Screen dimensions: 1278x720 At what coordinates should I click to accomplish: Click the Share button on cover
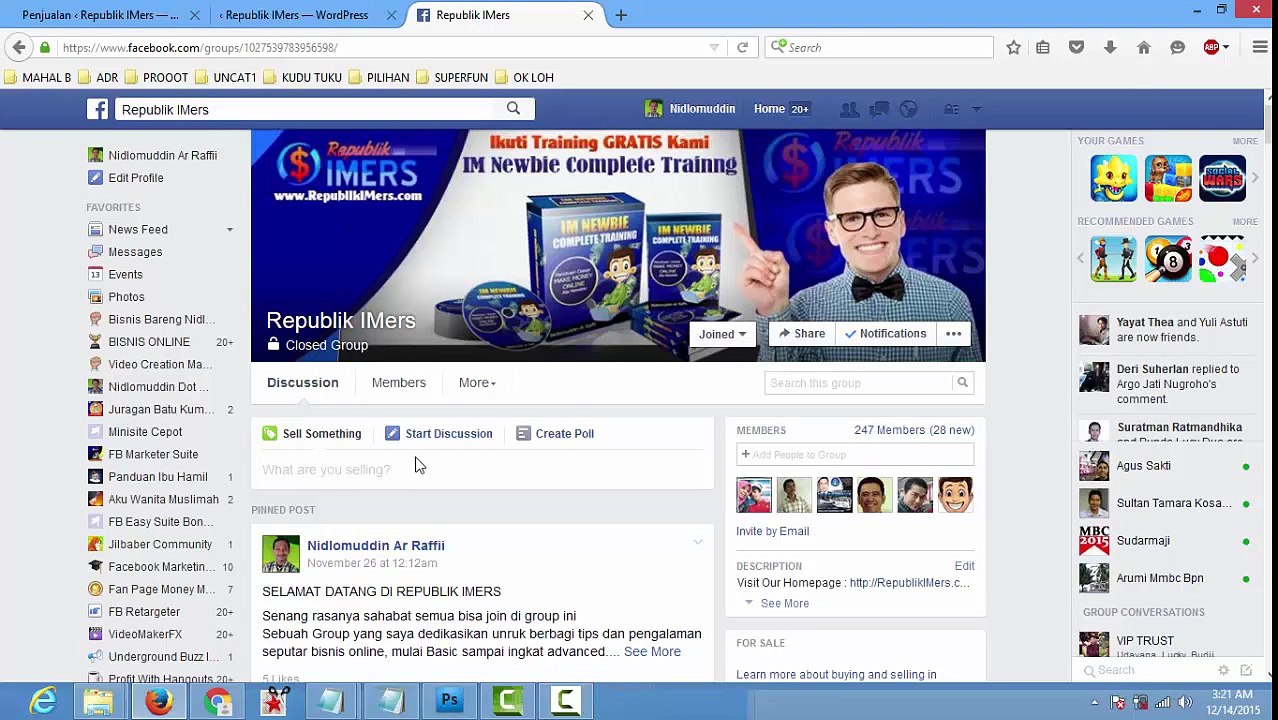pyautogui.click(x=802, y=334)
